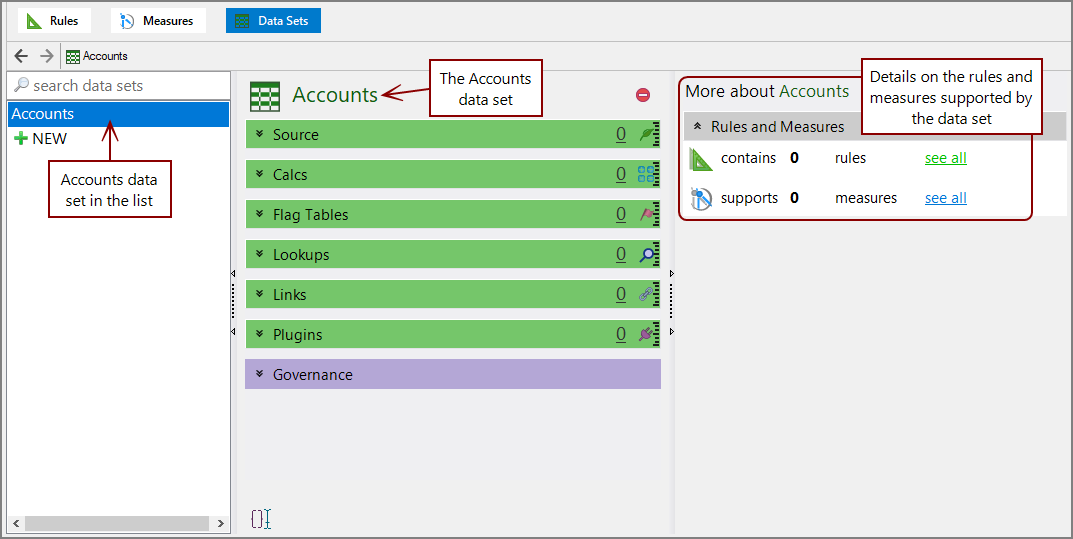
Task: Click the brackets script icon at the bottom
Action: click(x=261, y=519)
